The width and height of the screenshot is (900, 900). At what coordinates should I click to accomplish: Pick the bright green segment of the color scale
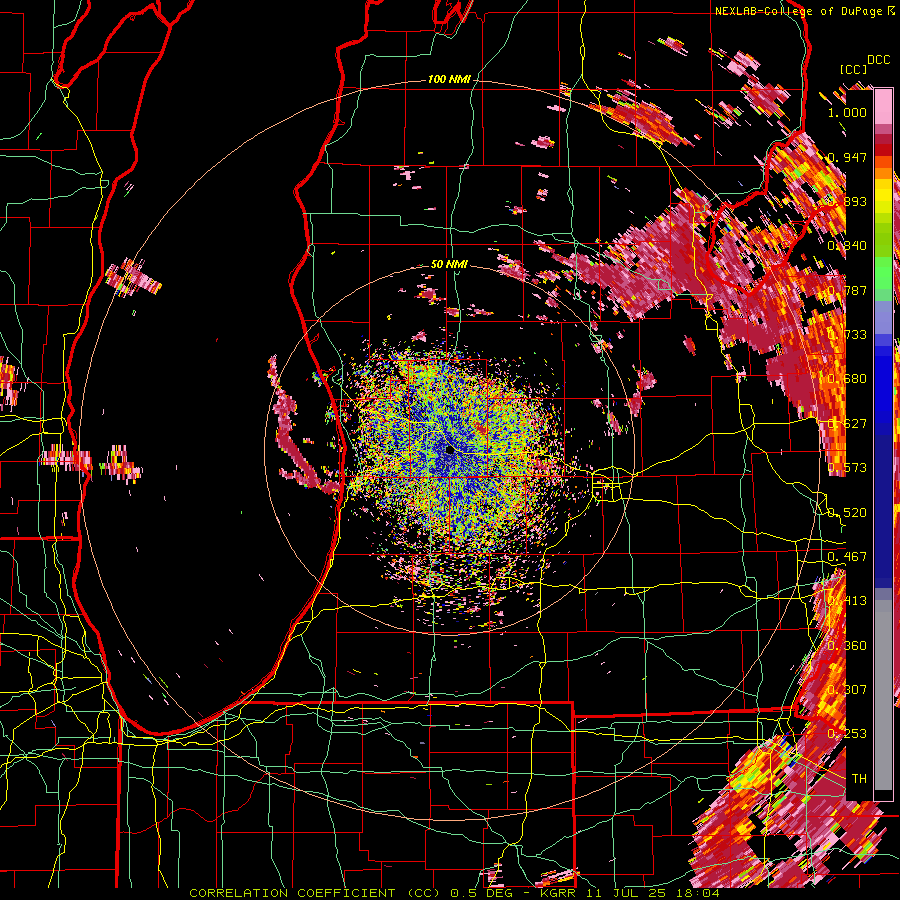point(883,273)
